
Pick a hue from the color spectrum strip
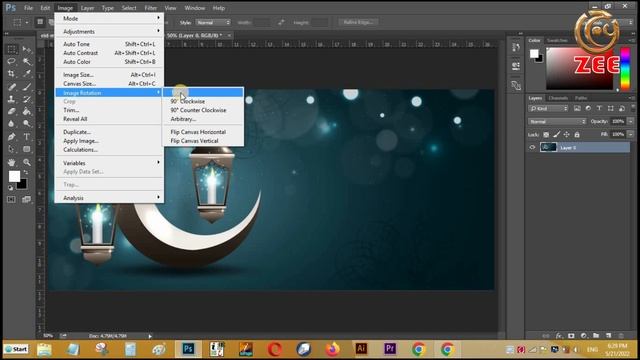(625, 68)
